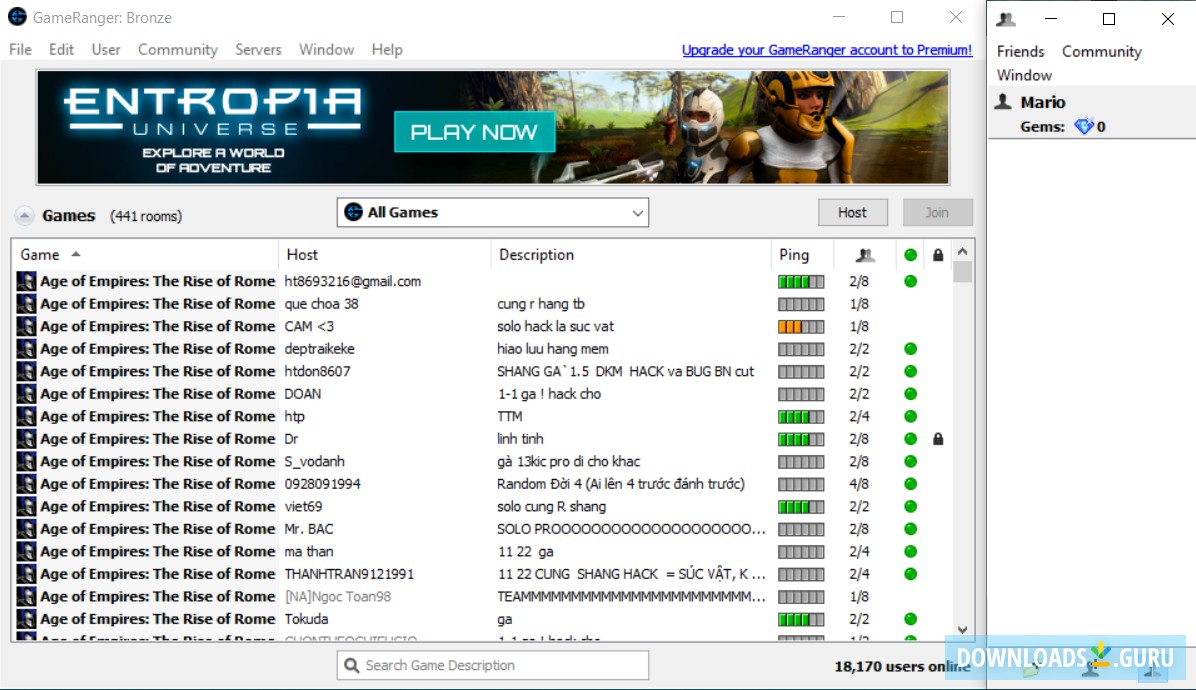Click the game icon in que choa 38 row
1196x690 pixels.
(26, 303)
